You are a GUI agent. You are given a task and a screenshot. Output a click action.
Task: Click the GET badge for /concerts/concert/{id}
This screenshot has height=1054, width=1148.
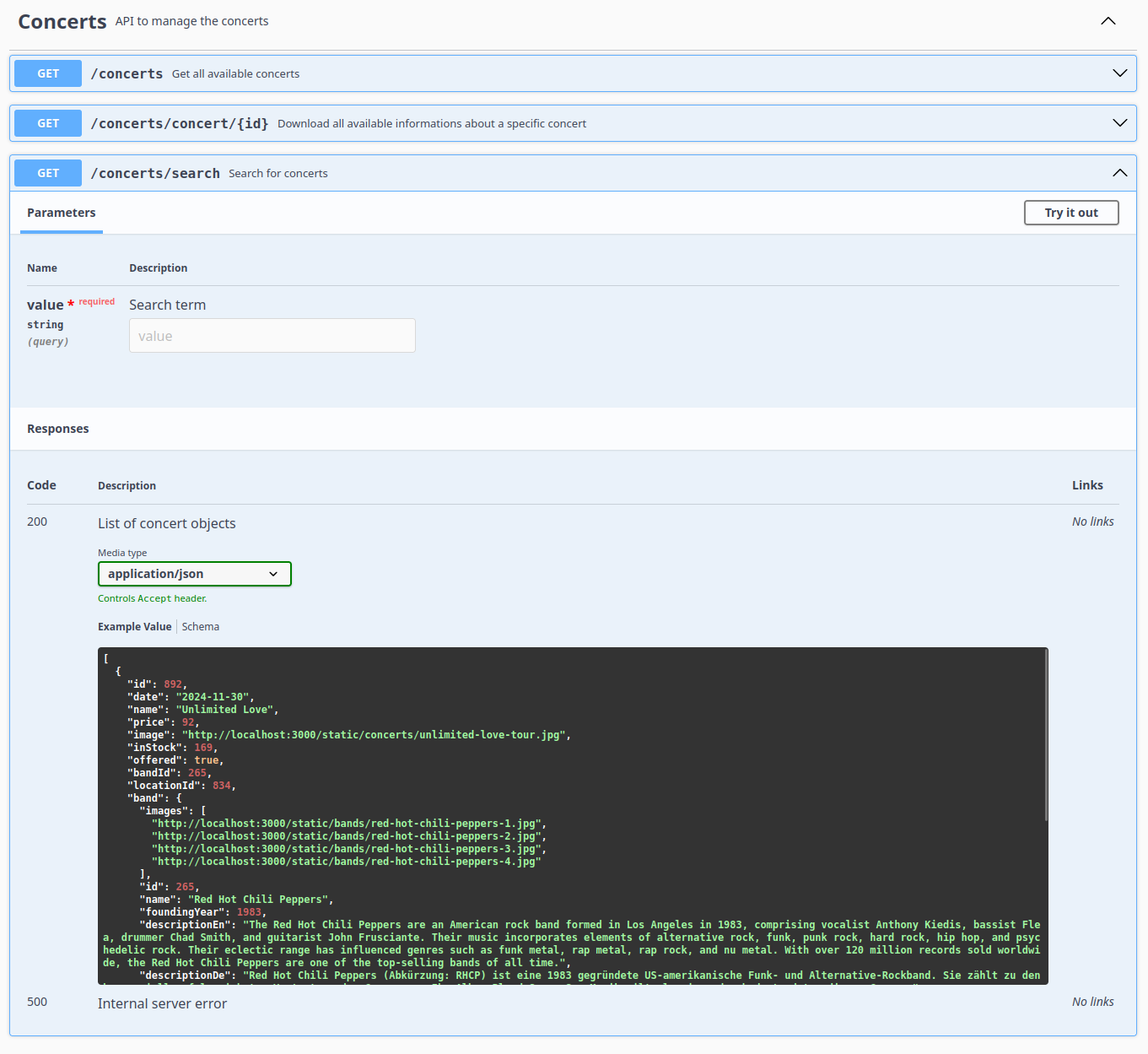tap(48, 123)
